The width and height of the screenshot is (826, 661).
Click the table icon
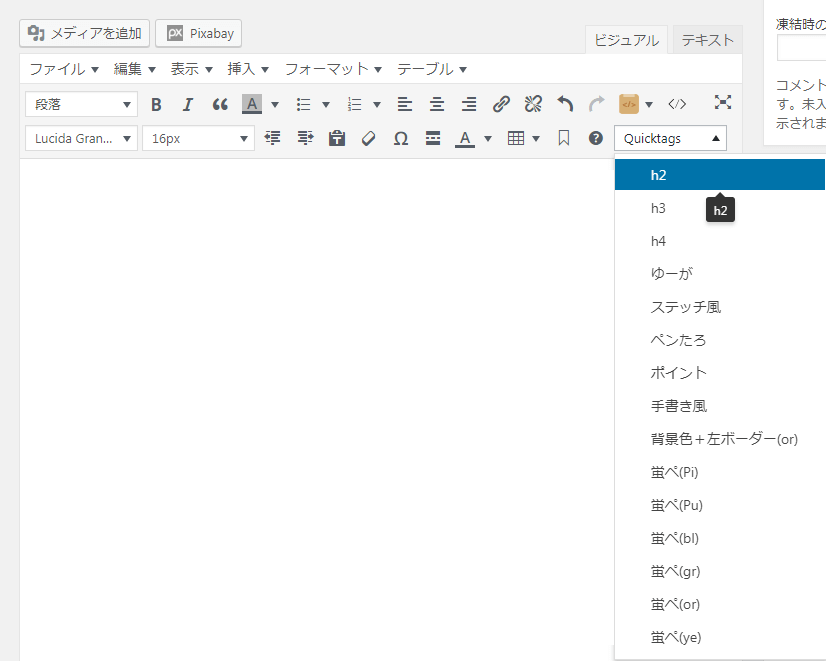tap(516, 138)
